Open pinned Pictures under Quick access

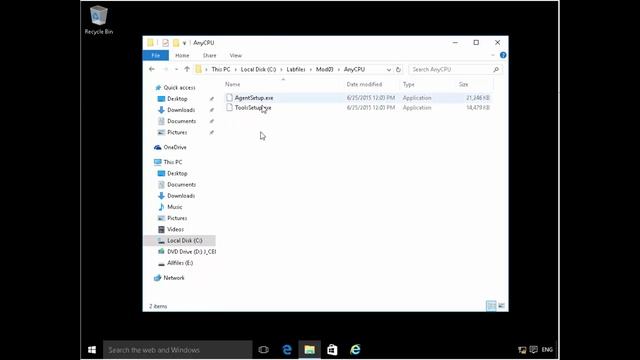click(x=177, y=133)
